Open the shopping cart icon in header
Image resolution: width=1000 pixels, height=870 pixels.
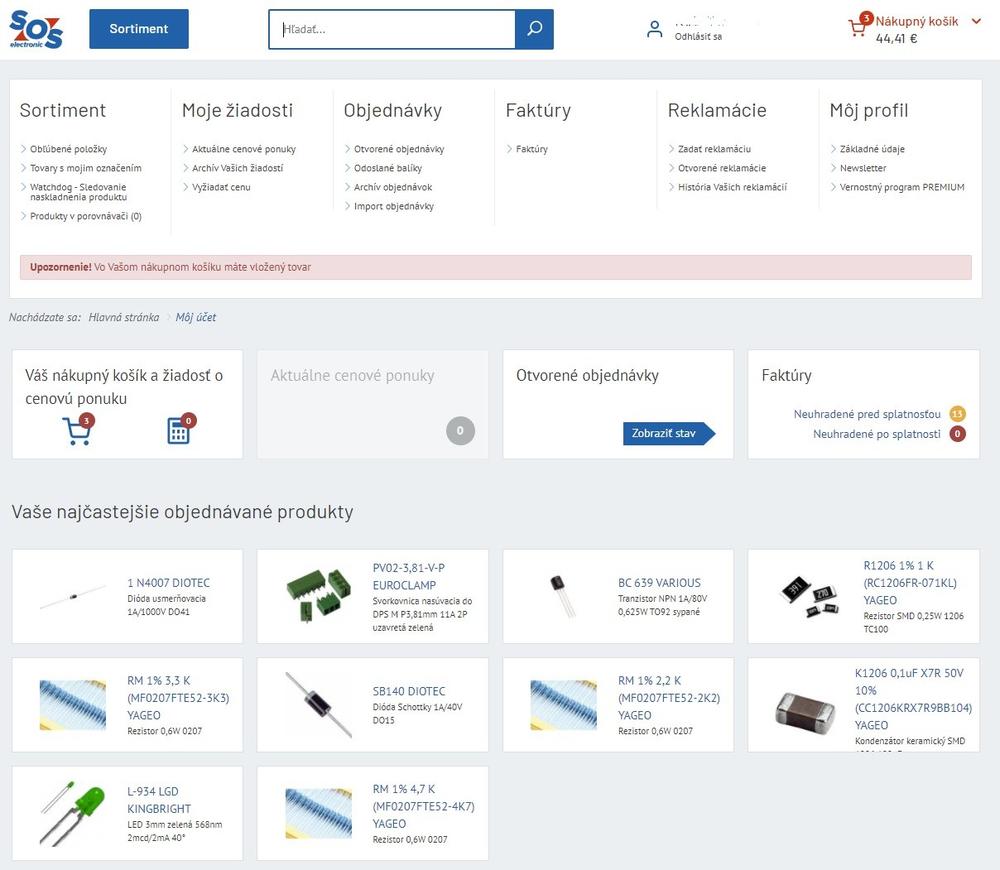pyautogui.click(x=857, y=28)
